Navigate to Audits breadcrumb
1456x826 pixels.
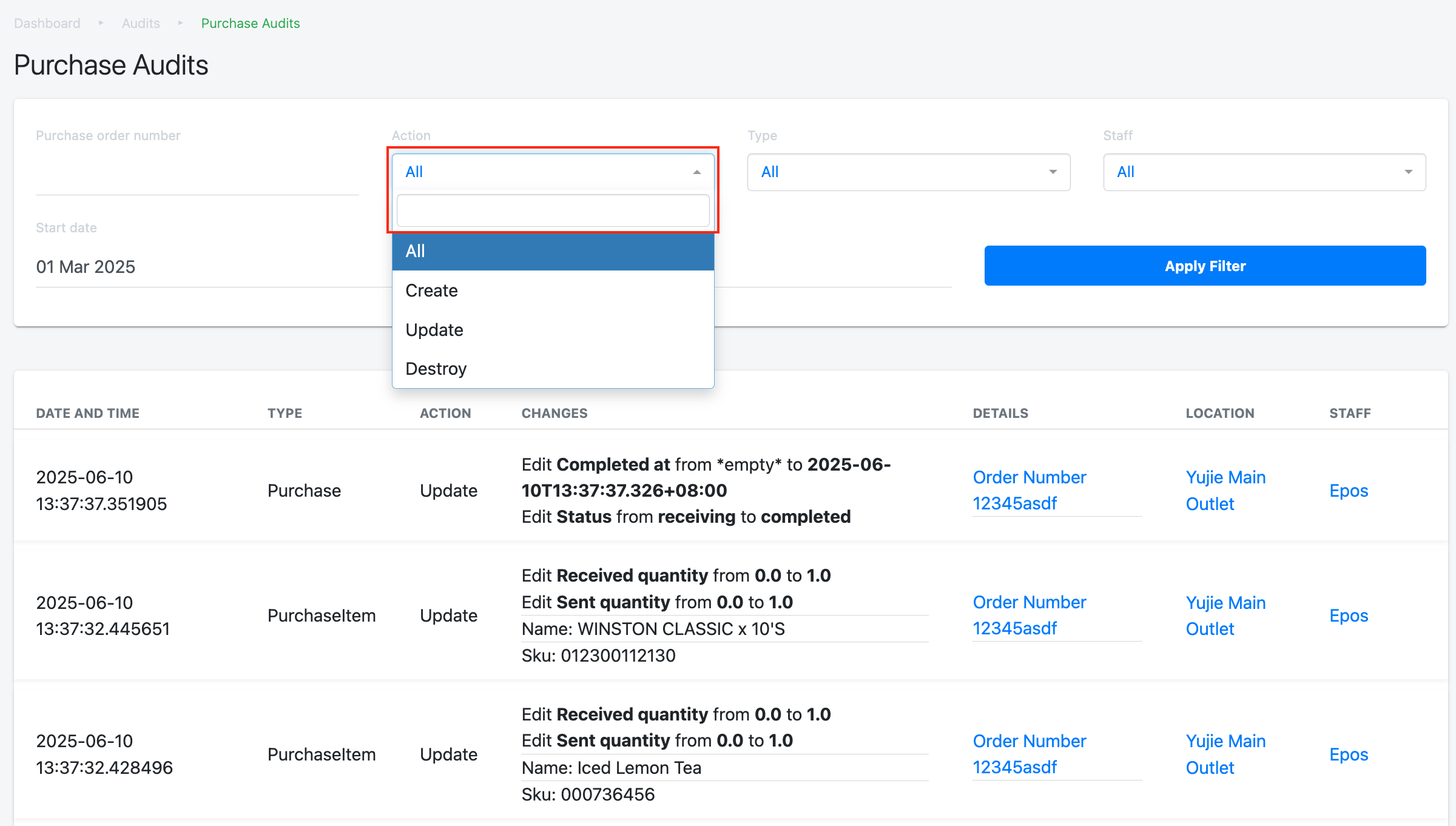(x=141, y=23)
